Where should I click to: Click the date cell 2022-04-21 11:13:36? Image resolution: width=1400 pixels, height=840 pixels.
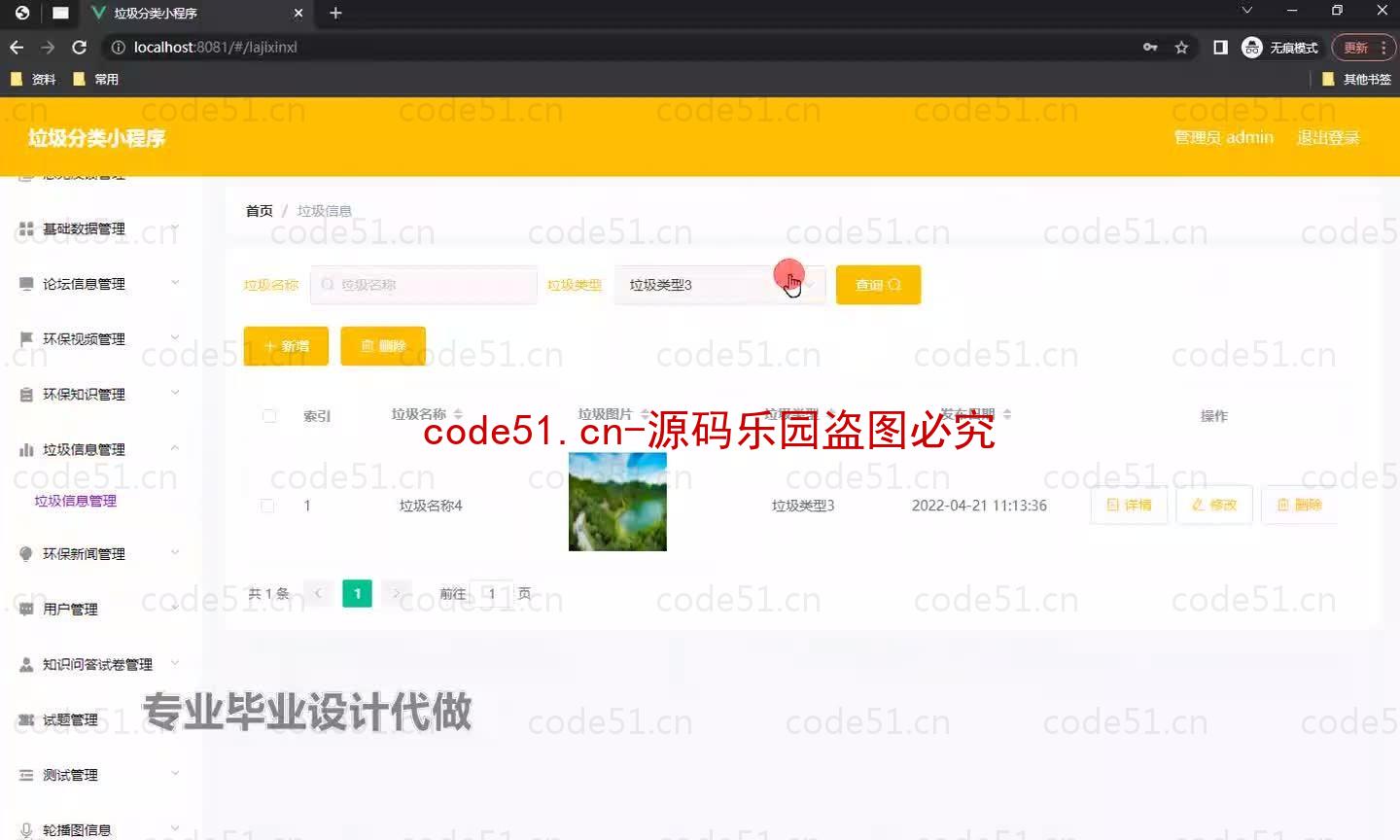pos(979,506)
